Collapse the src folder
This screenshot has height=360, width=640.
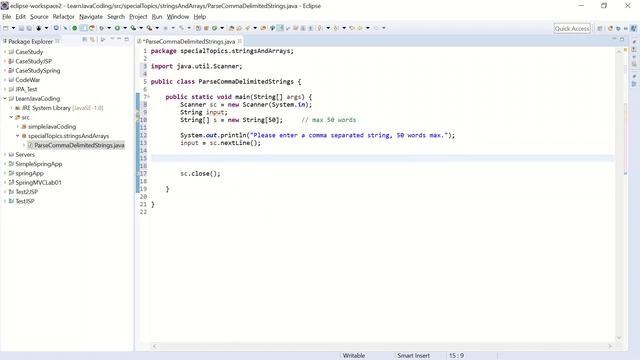pos(11,117)
